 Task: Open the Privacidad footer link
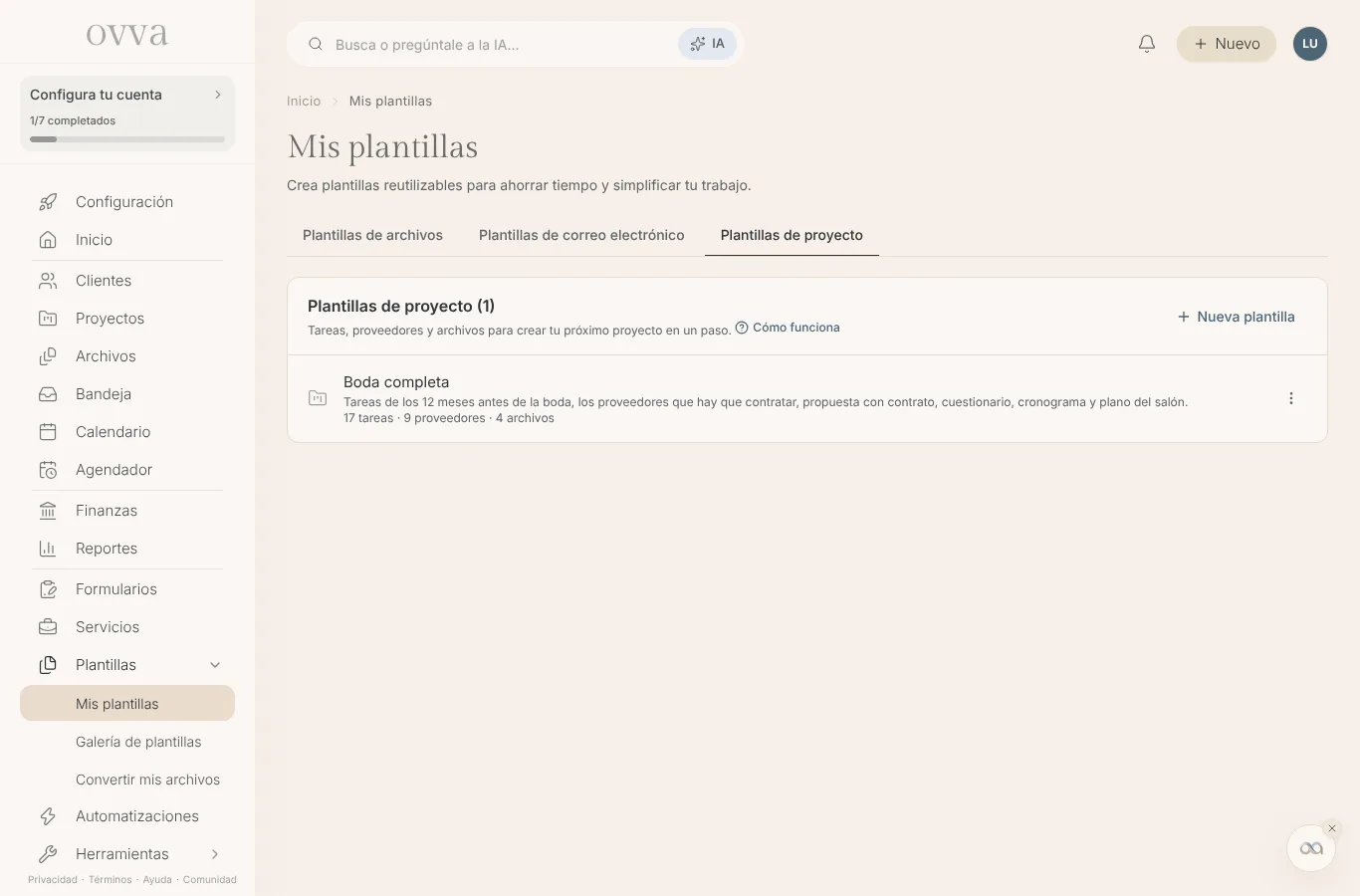(x=53, y=880)
